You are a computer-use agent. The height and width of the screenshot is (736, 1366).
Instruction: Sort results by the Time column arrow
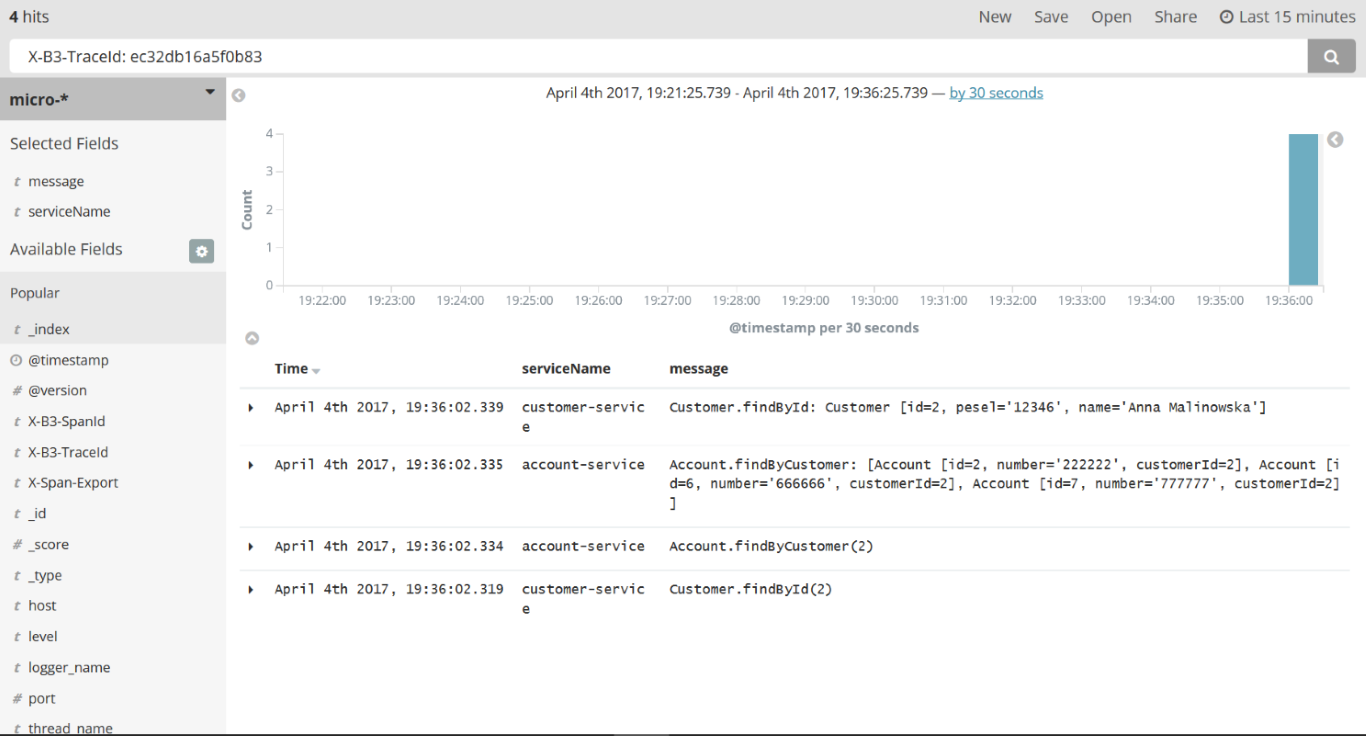(x=316, y=371)
